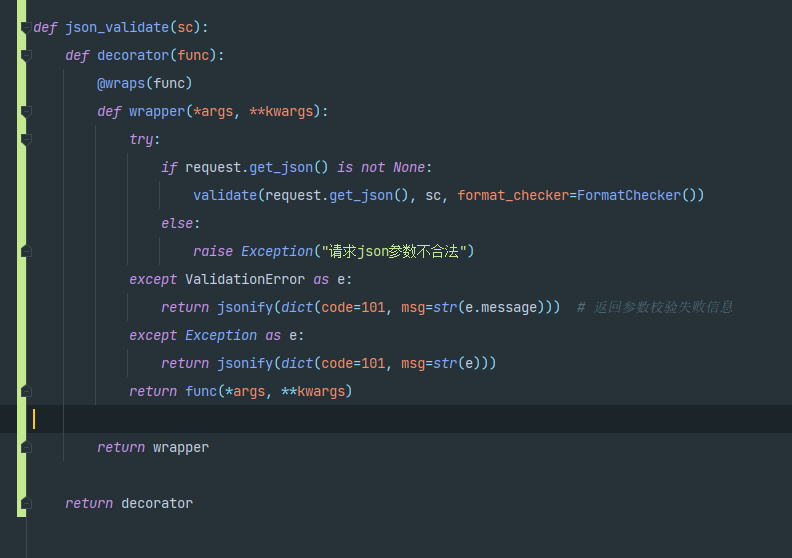This screenshot has width=792, height=558.
Task: Collapse the decorator function fold marker
Action: point(26,56)
